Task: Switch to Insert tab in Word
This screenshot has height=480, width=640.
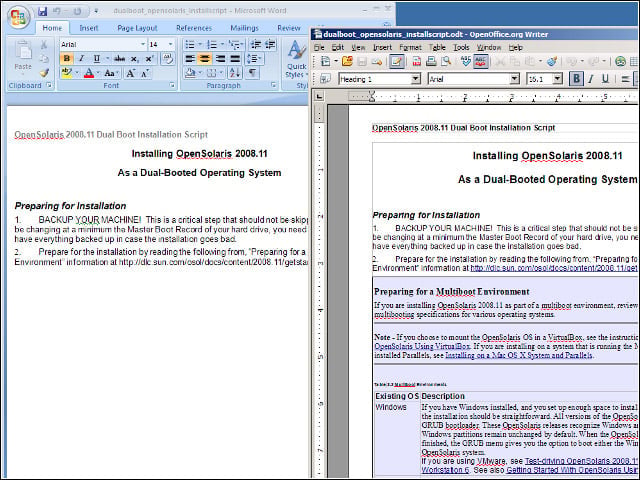Action: tap(89, 28)
